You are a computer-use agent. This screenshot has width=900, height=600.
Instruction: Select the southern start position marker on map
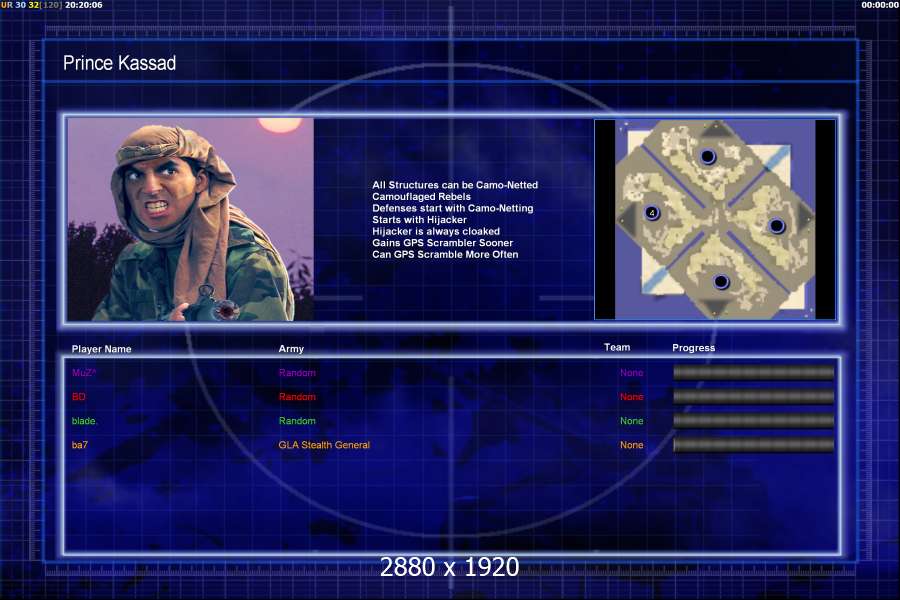click(x=721, y=282)
